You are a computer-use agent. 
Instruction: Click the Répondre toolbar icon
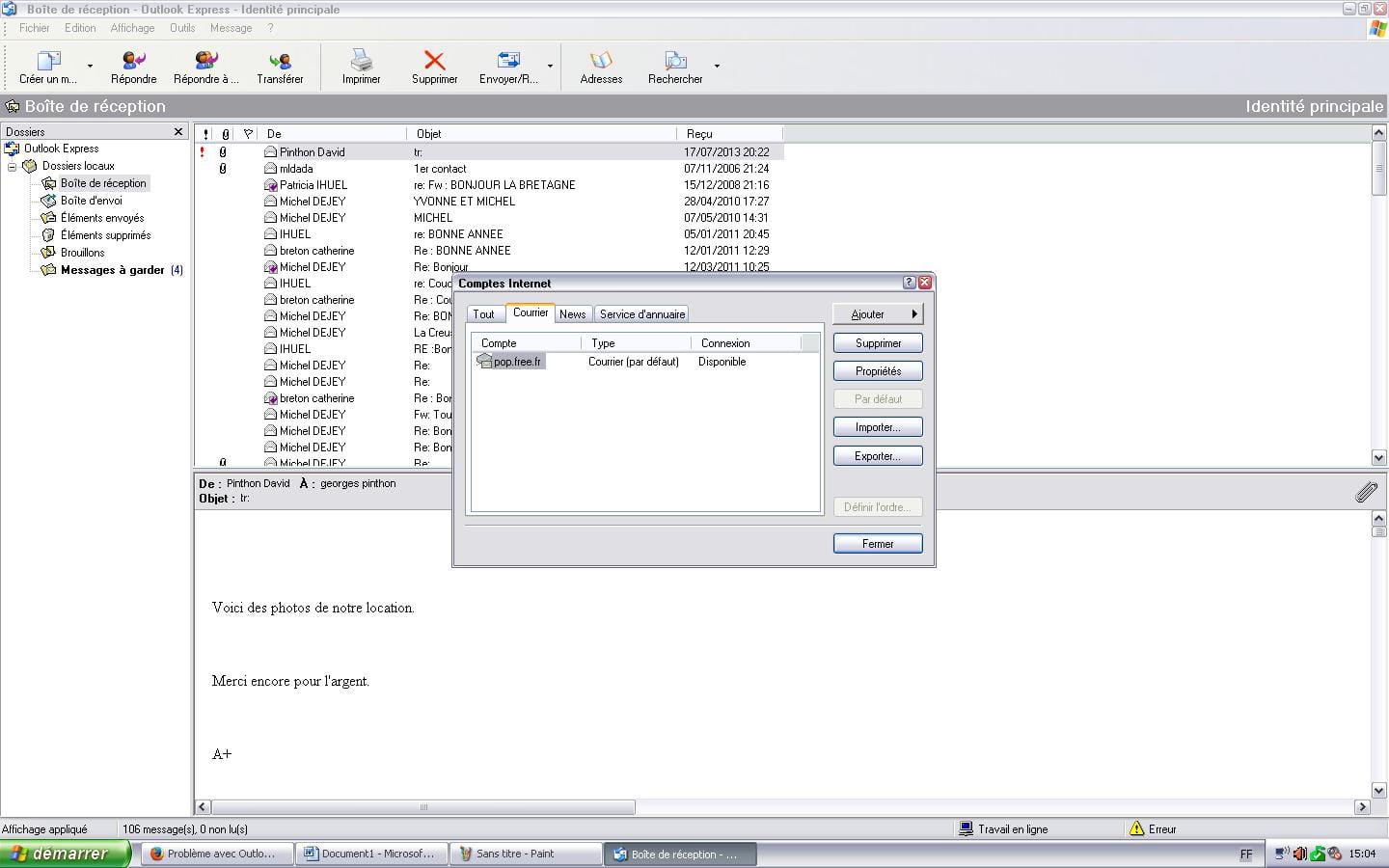click(134, 62)
